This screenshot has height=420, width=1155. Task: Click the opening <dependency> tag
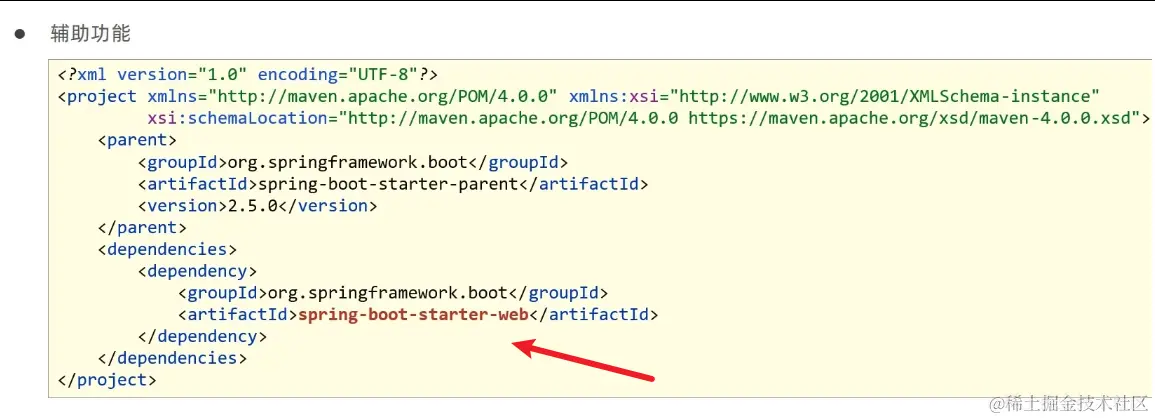click(197, 271)
